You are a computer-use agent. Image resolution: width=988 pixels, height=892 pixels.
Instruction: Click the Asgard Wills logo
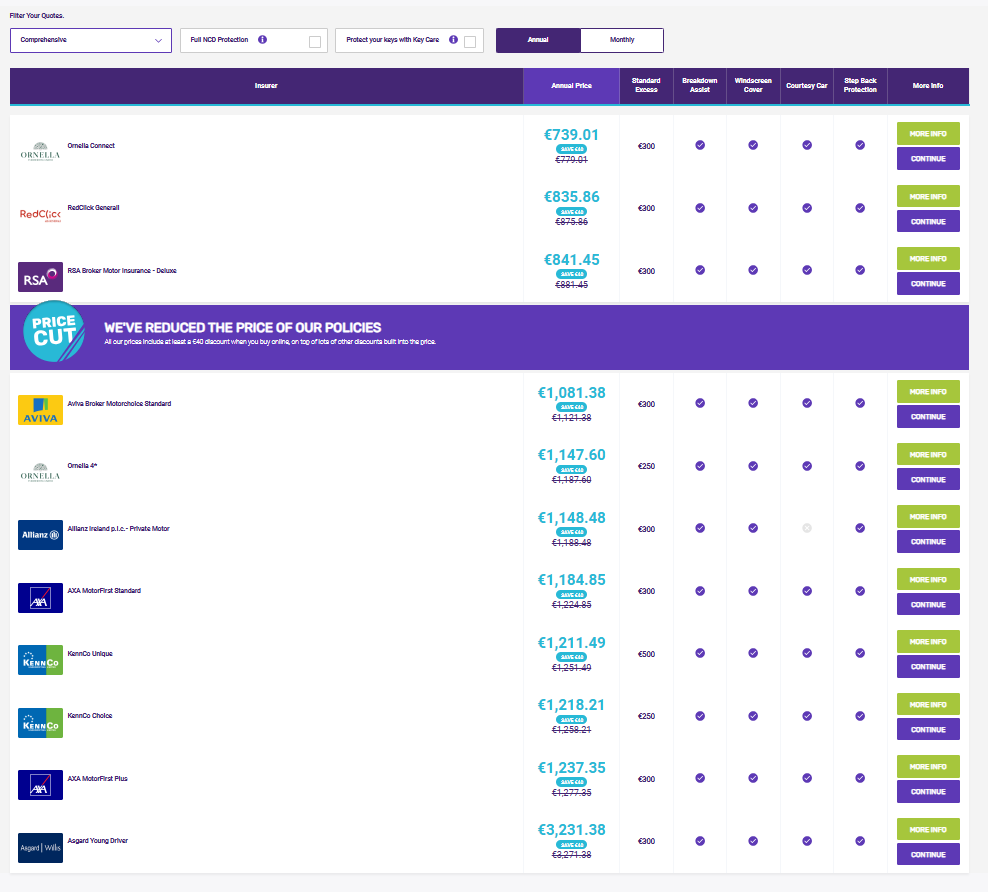point(40,848)
